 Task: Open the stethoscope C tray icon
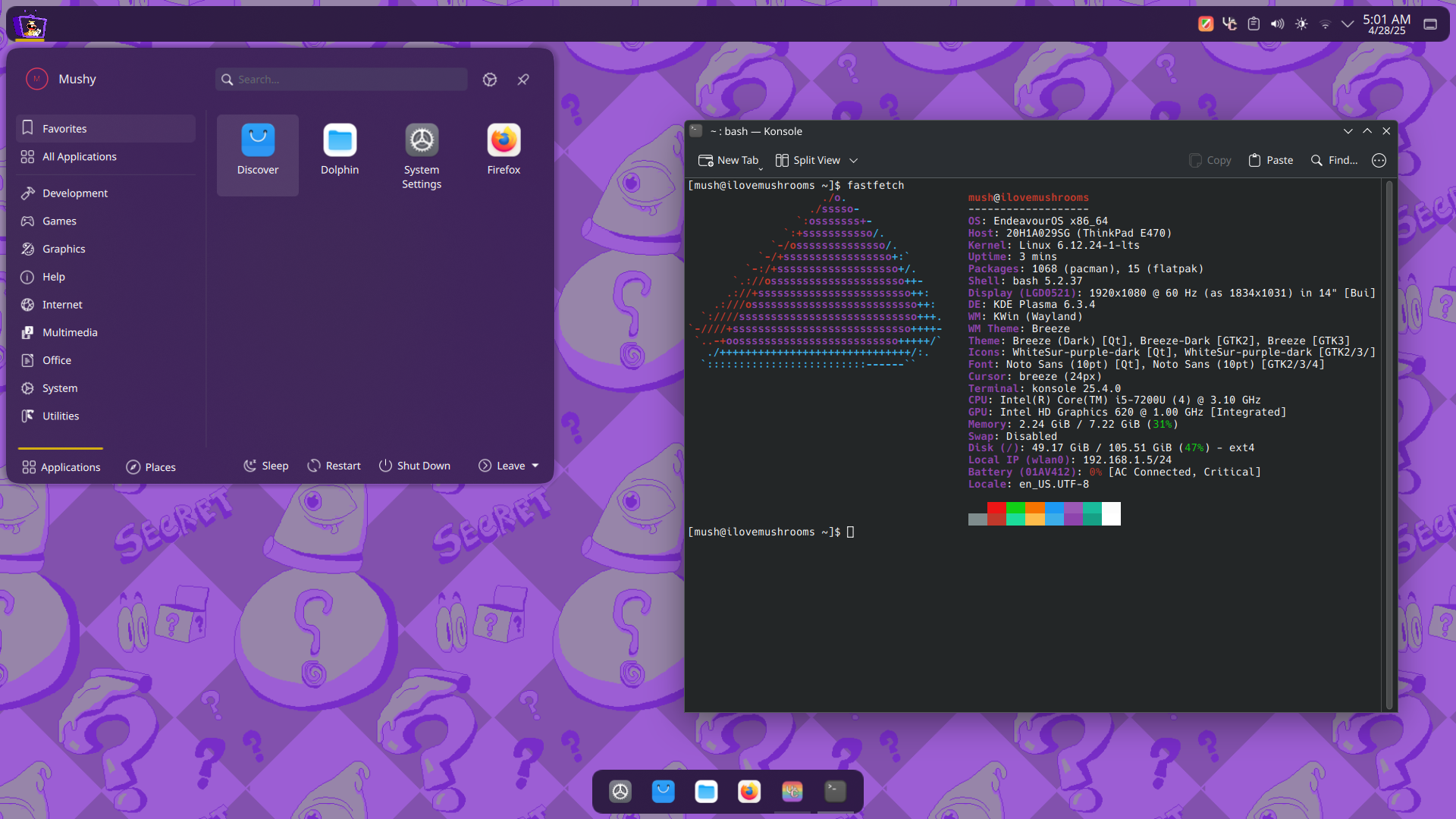pos(1229,24)
